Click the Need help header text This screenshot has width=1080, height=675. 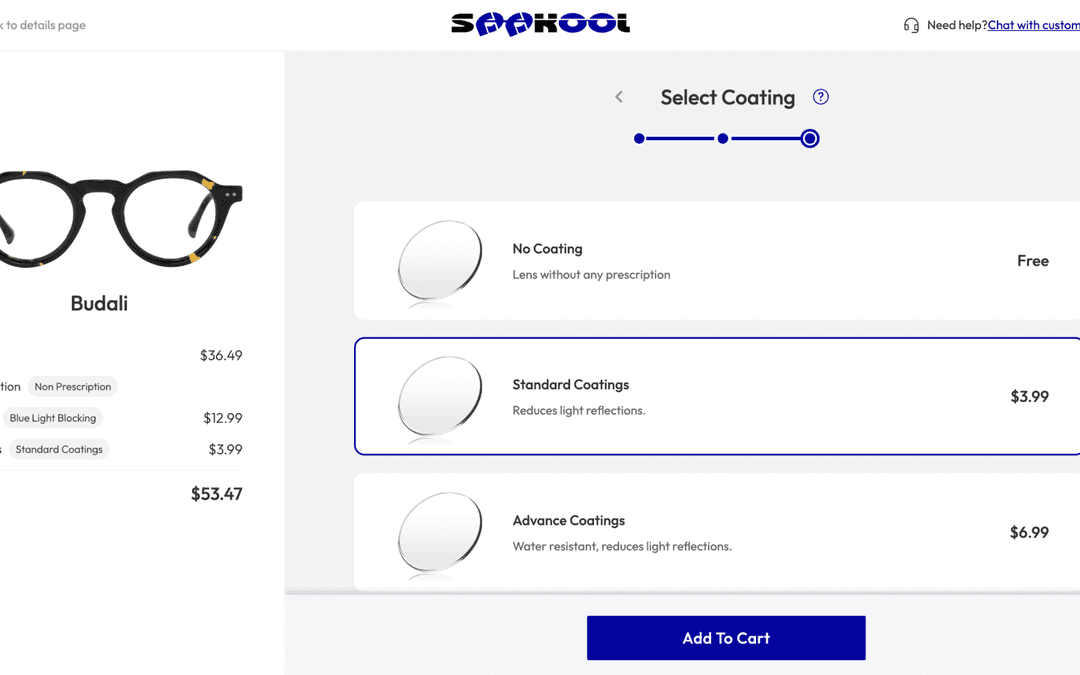(955, 24)
